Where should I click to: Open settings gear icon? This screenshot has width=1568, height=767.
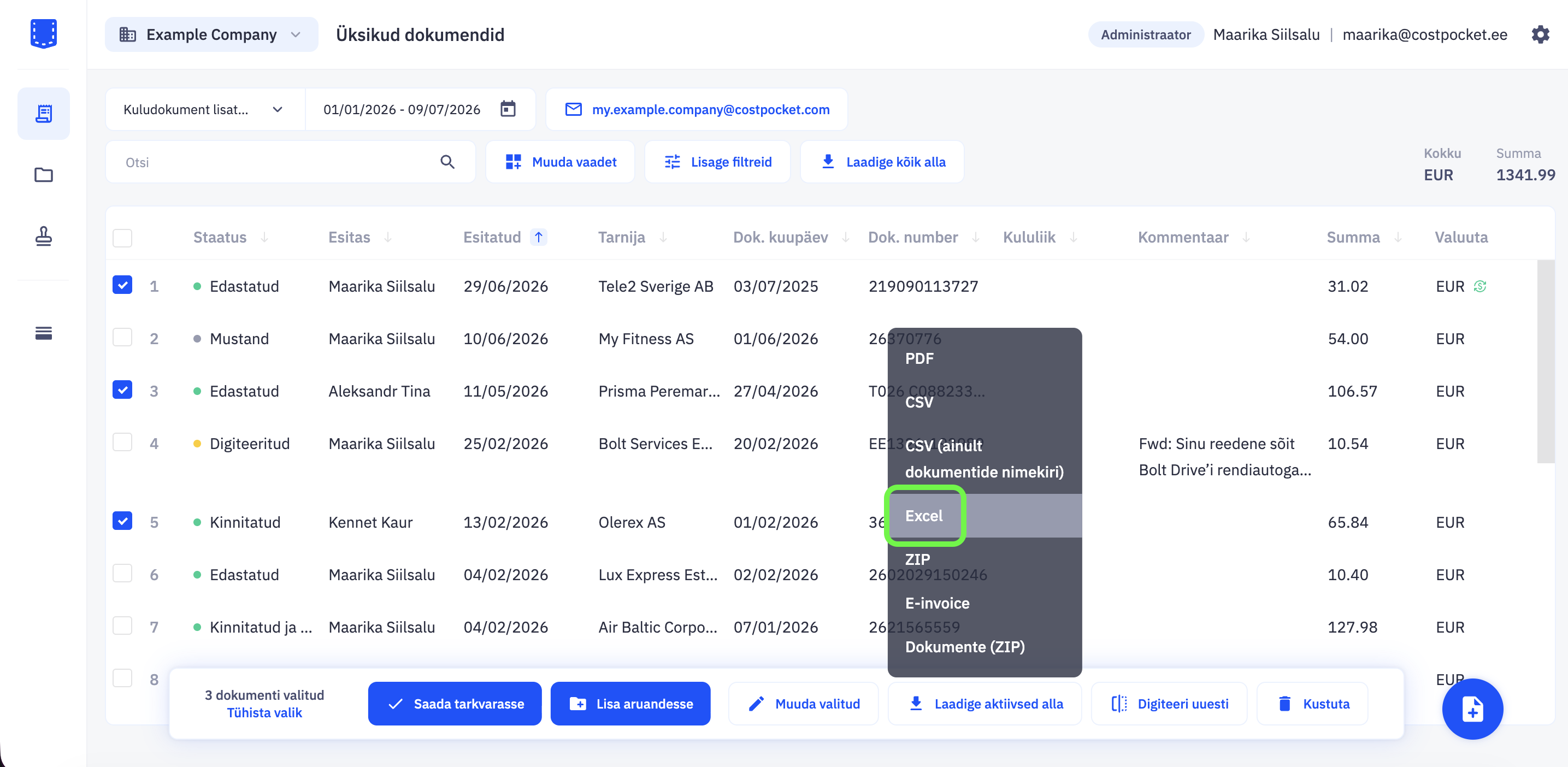tap(1541, 34)
